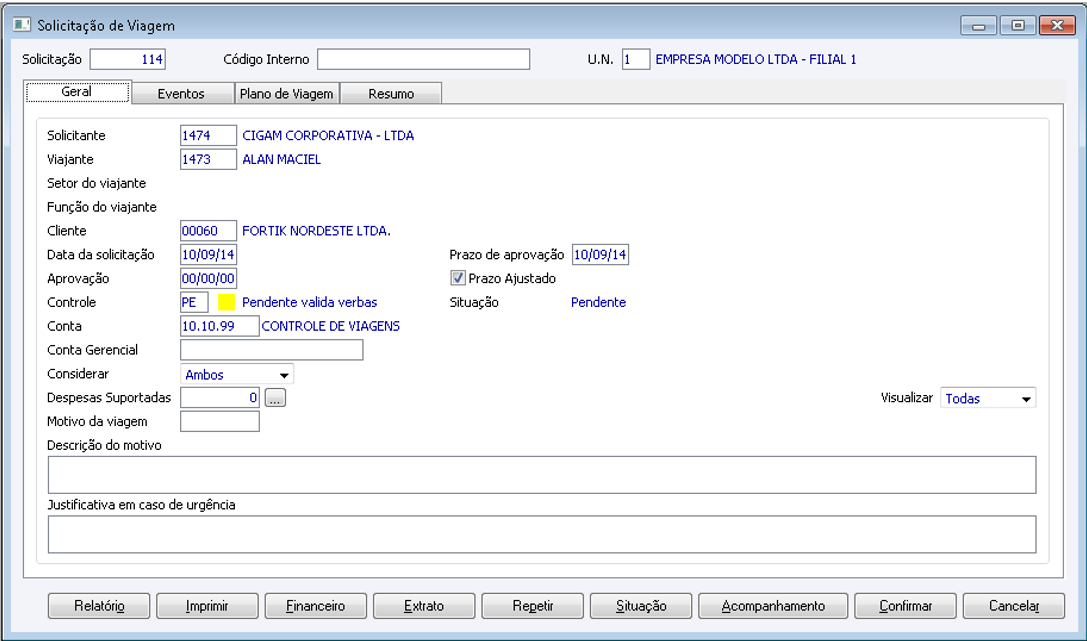Click the Setor do viajante label
1087x641 pixels.
click(x=96, y=184)
